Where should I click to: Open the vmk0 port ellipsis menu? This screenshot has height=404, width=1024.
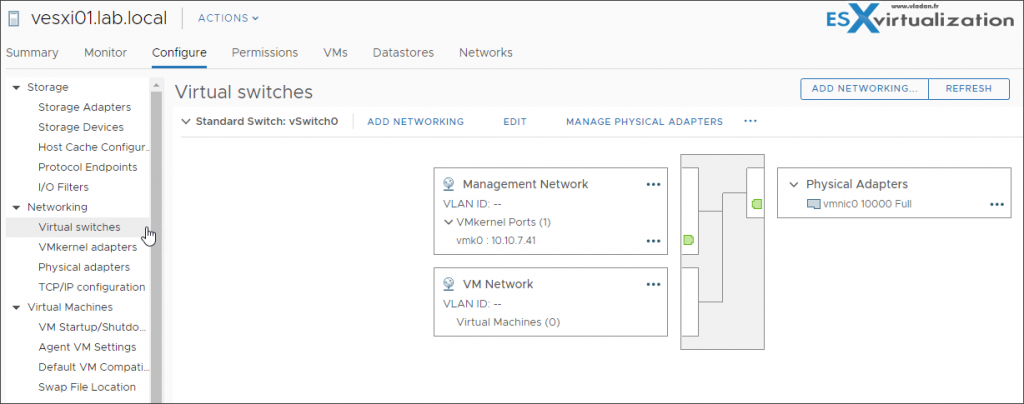click(x=653, y=241)
